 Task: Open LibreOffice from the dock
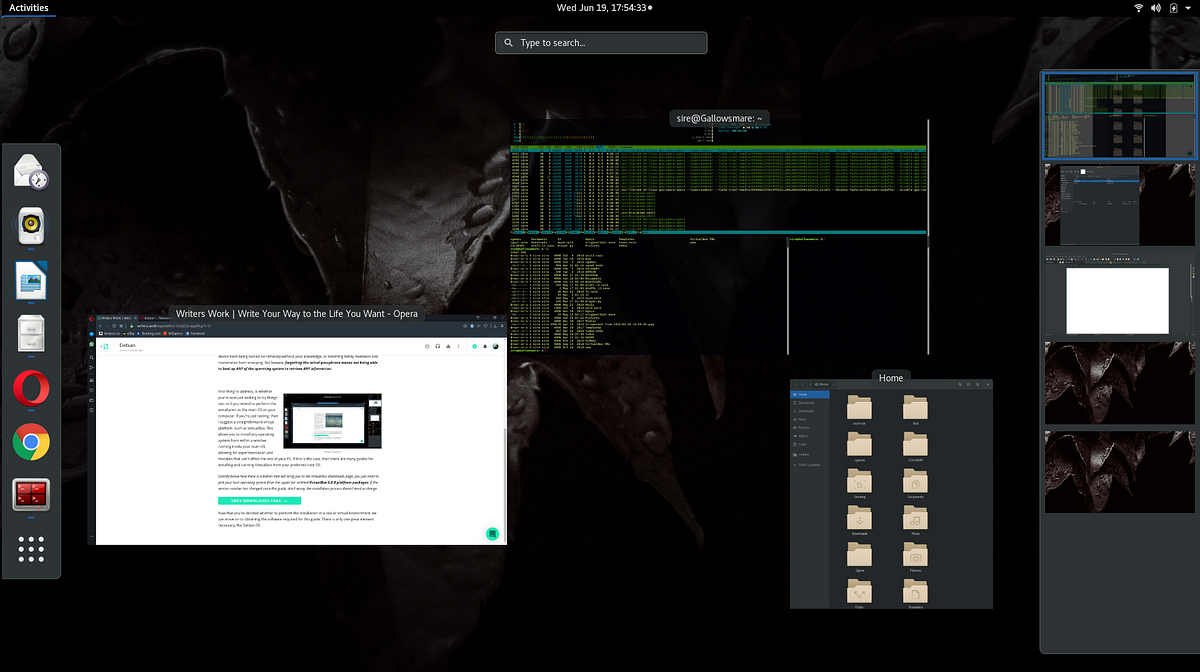coord(30,281)
